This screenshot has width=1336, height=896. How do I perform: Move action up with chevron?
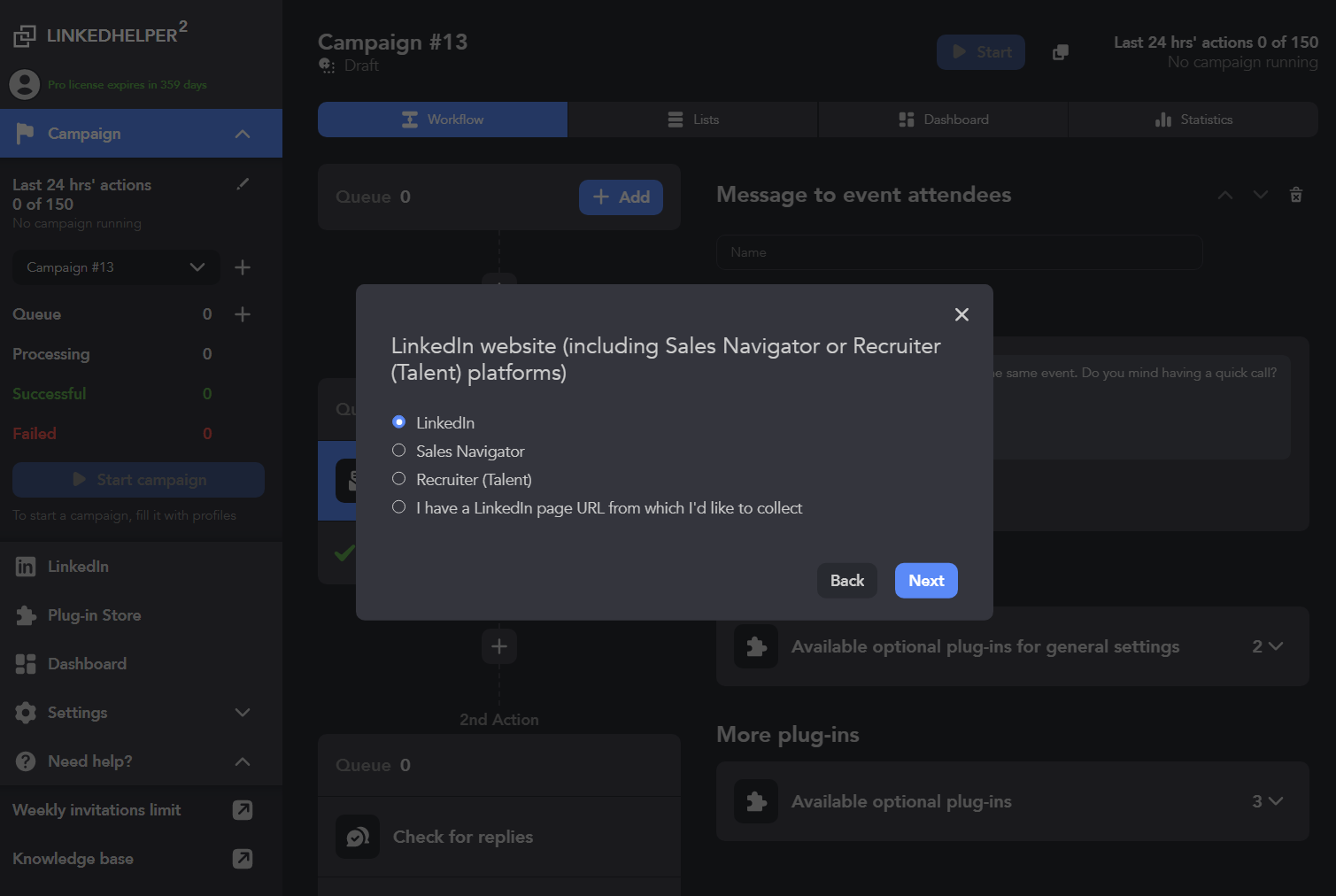point(1225,195)
